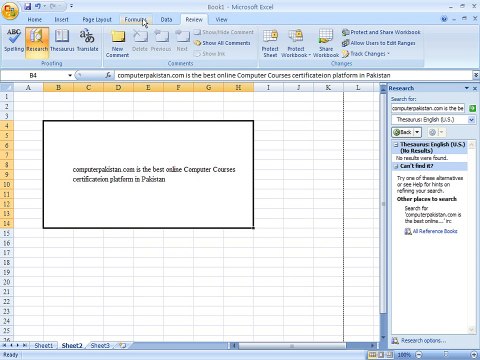Click the Forward button in Research pane
480x360 pixels.
pos(432,132)
